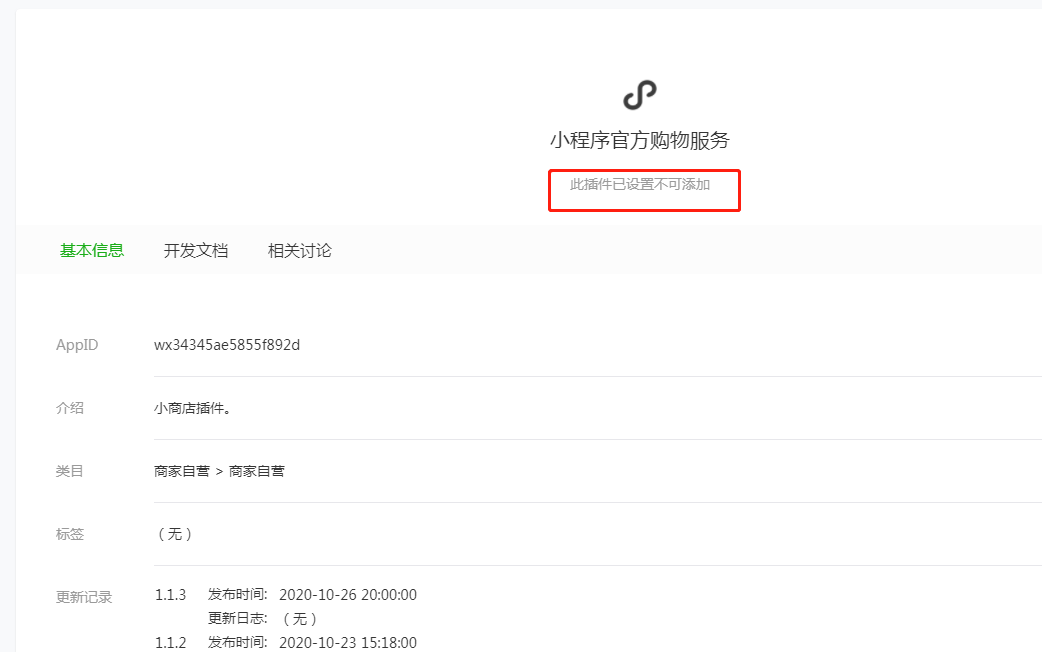Click the AppID value wx34345ae5855f892d
1042x652 pixels.
227,345
